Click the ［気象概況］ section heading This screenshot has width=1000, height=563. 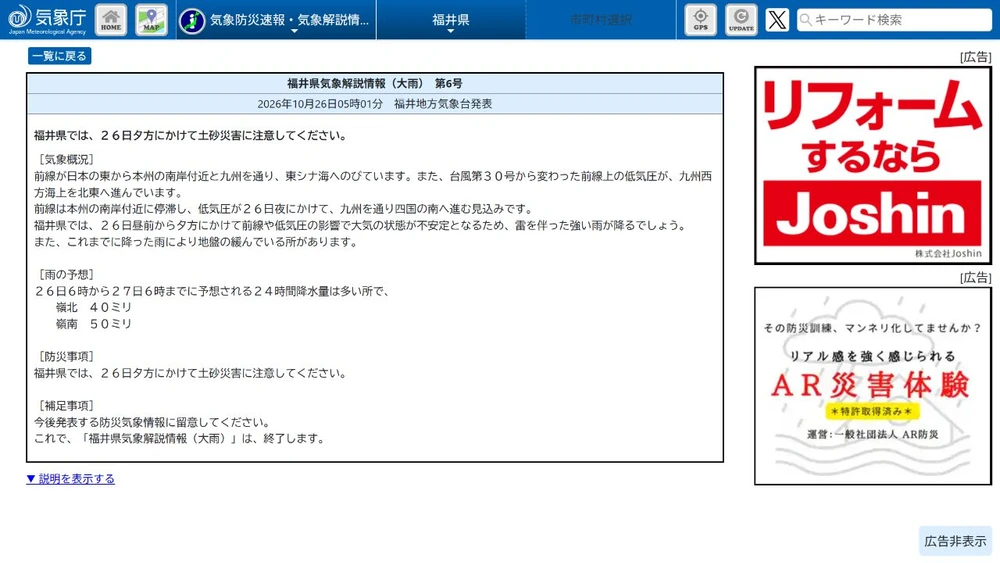[66, 159]
